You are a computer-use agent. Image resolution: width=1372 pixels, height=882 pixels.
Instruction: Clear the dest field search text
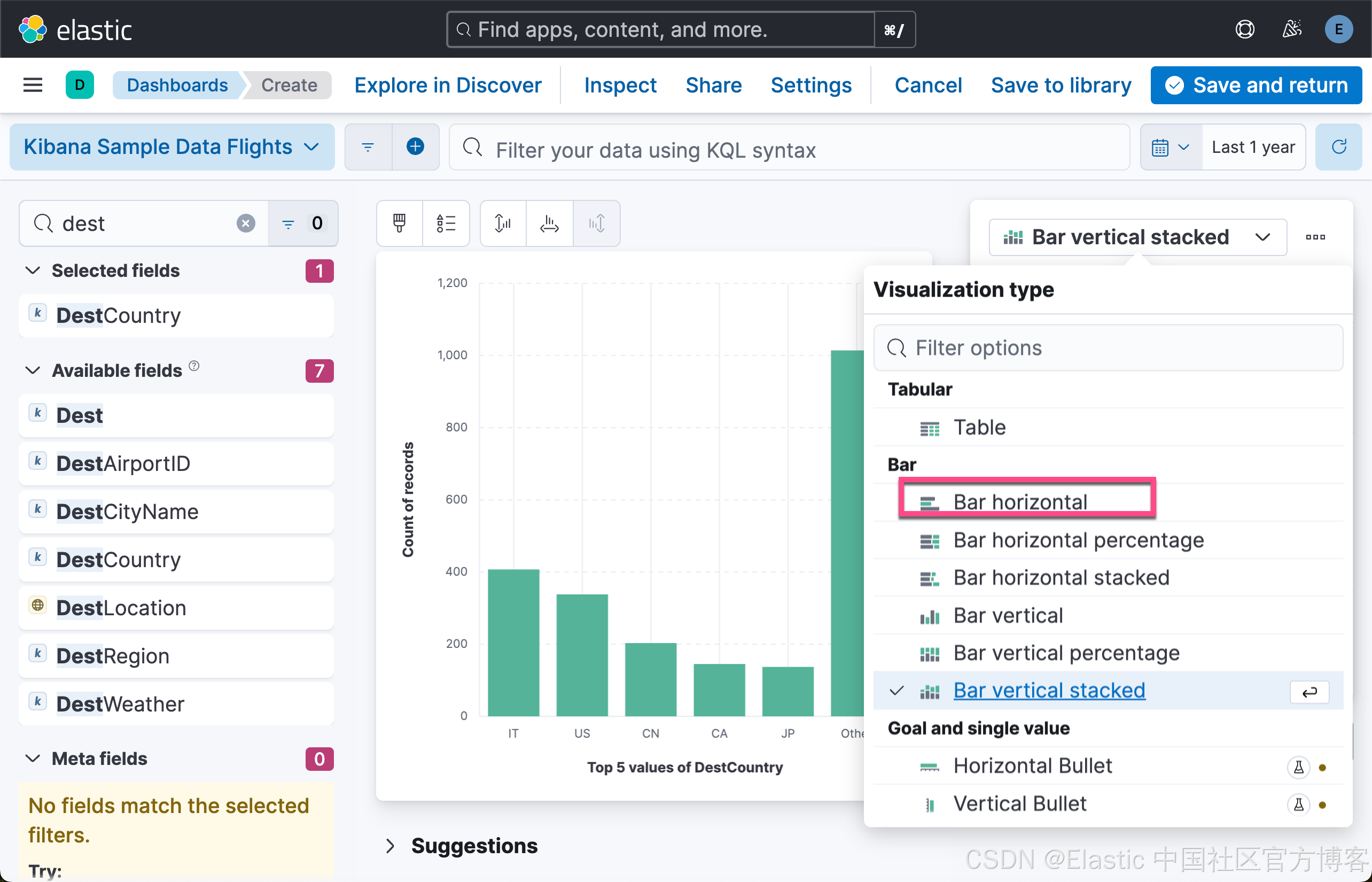click(246, 223)
